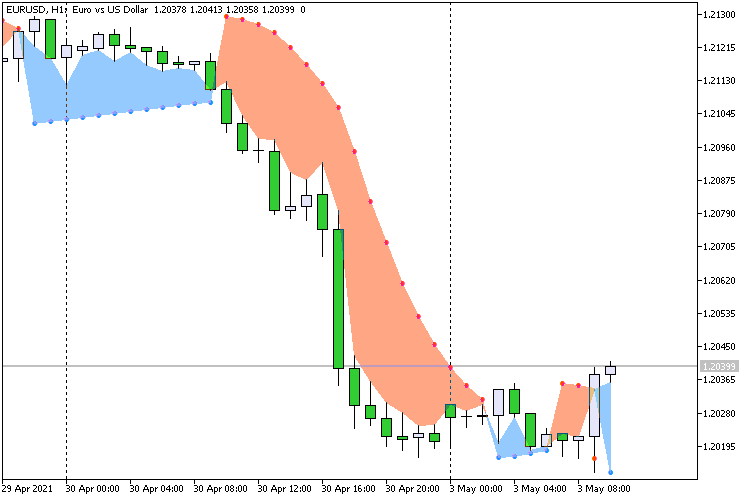Click the 1.21130 price axis label
750x500 pixels.
[x=719, y=81]
